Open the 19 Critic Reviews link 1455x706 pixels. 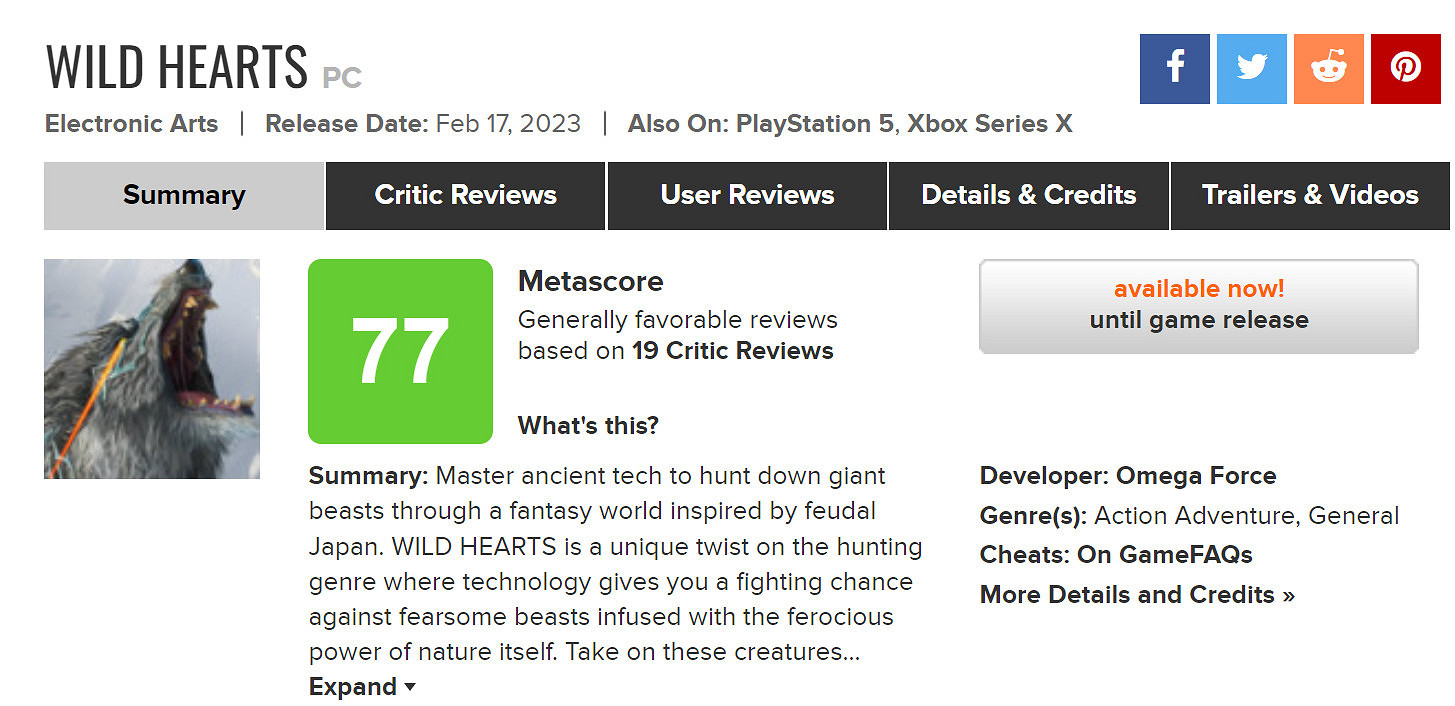pyautogui.click(x=732, y=351)
